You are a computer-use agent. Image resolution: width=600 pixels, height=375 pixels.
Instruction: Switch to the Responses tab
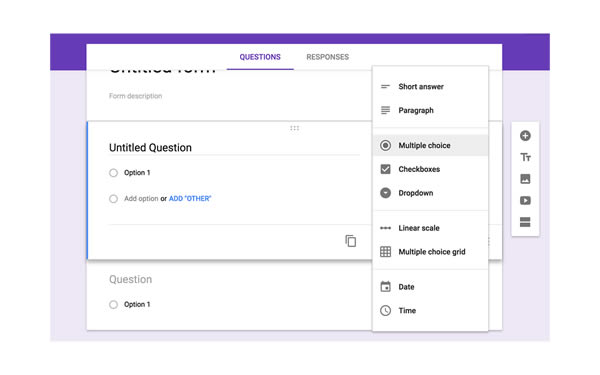coord(328,57)
